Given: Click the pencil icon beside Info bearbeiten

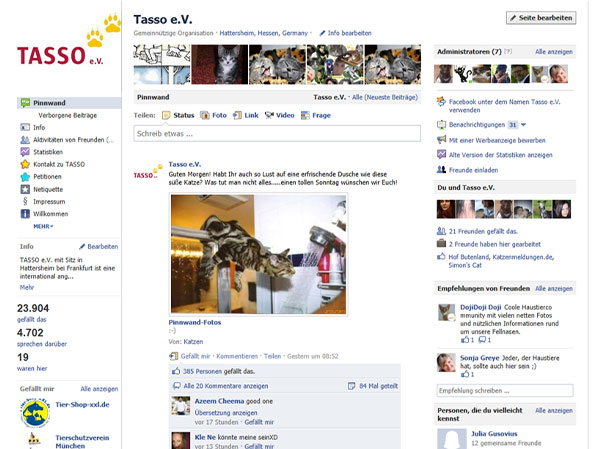Looking at the screenshot, I should [x=322, y=33].
